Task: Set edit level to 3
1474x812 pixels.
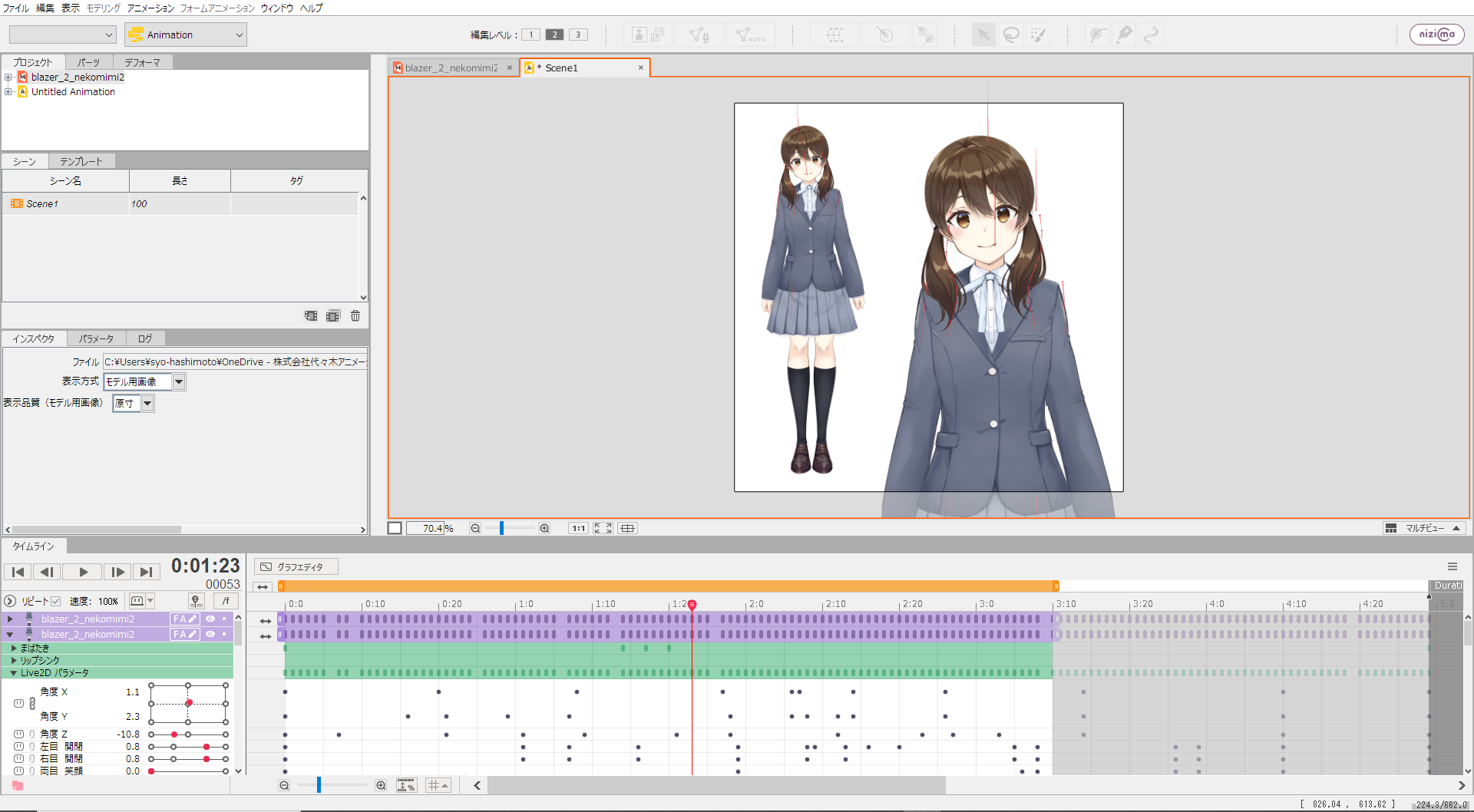Action: tap(579, 35)
